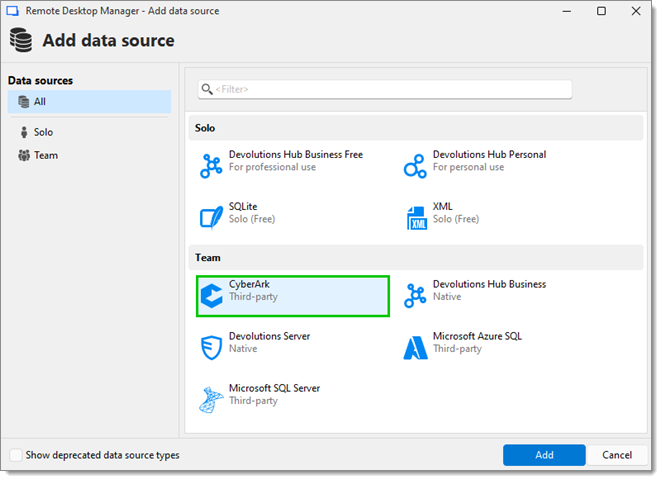Click the Microsoft Azure SQL icon
The image size is (662, 481).
pos(415,348)
